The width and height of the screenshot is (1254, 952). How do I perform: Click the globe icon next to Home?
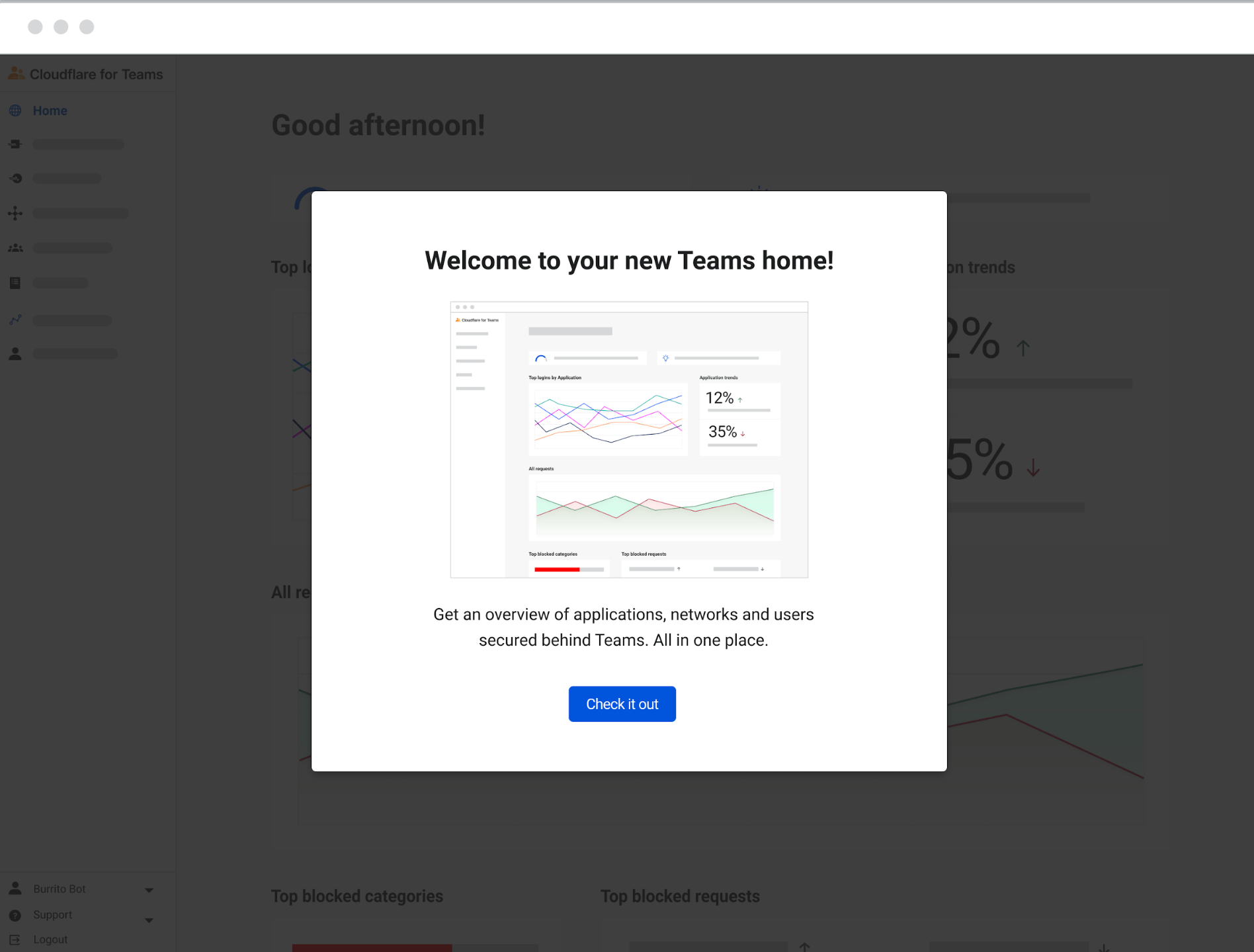[x=15, y=110]
